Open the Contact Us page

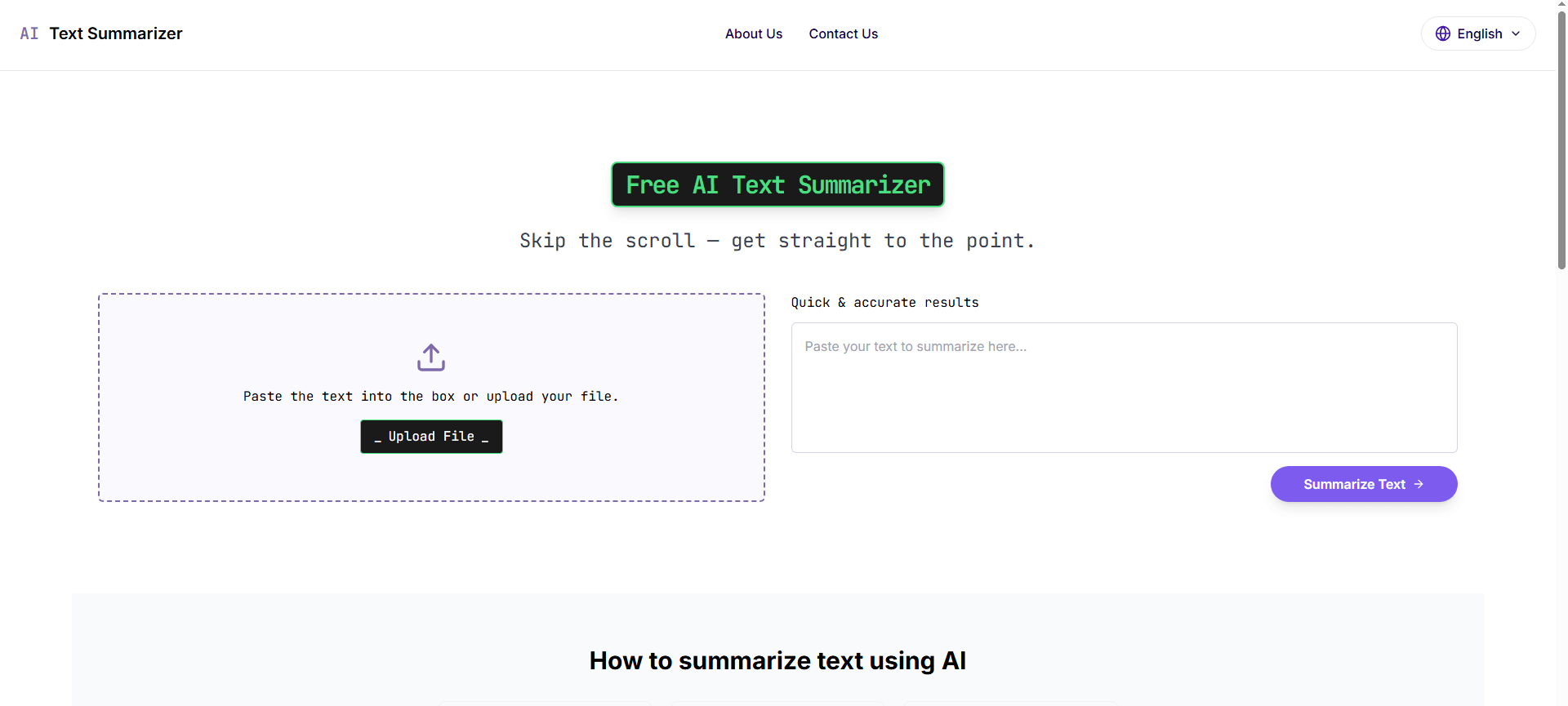coord(843,33)
